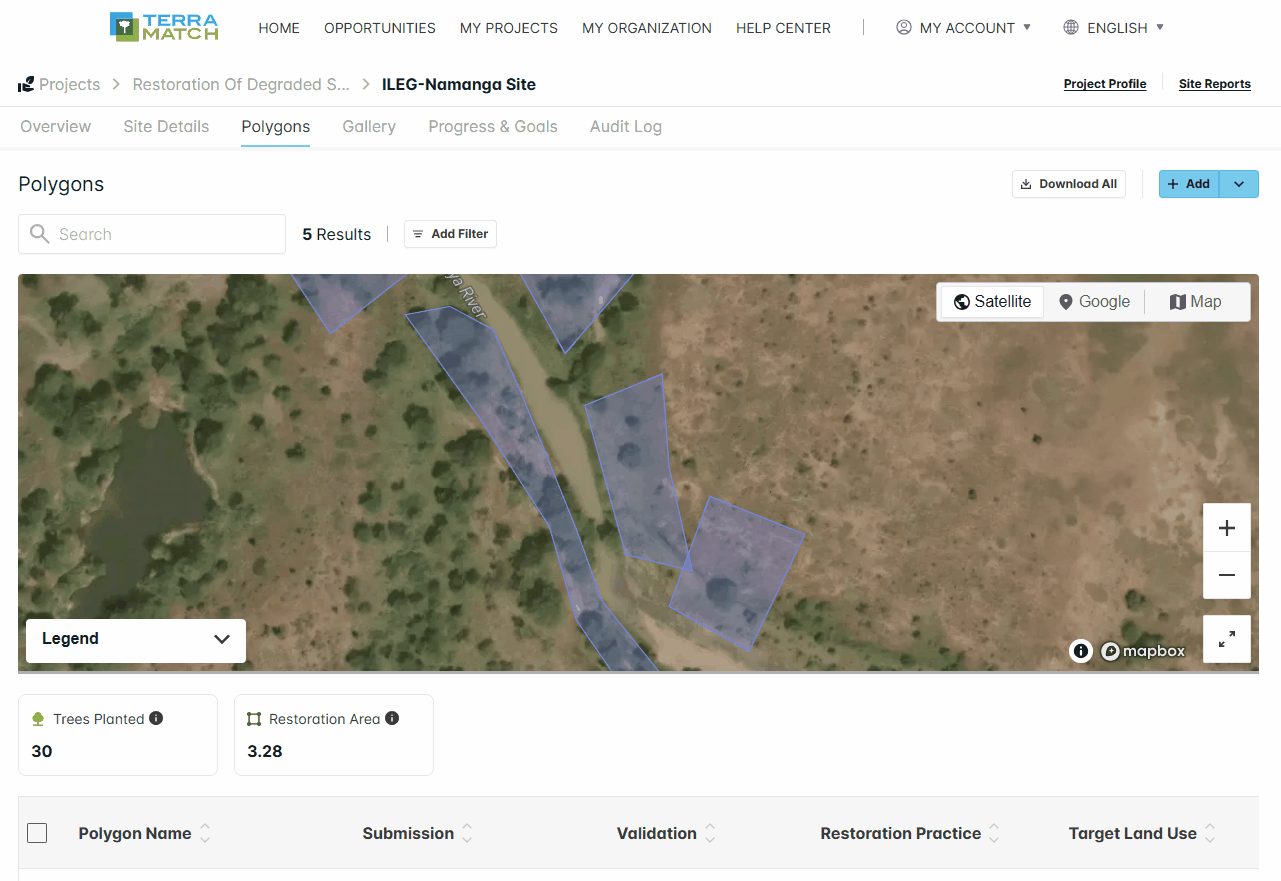Sort by Polygon Name arrows
This screenshot has height=881, width=1281.
(205, 833)
